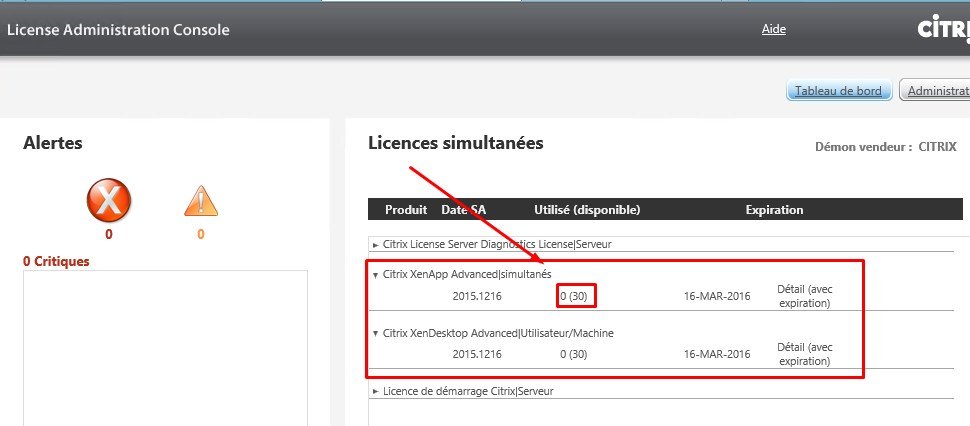Click the red critical alert icon
The width and height of the screenshot is (970, 426).
click(x=109, y=203)
